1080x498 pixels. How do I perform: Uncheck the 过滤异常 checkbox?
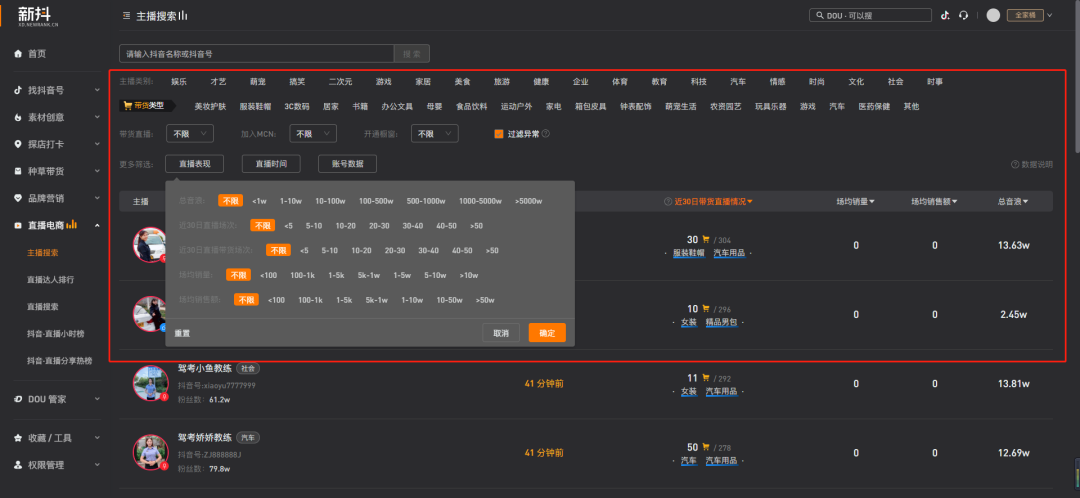[499, 134]
